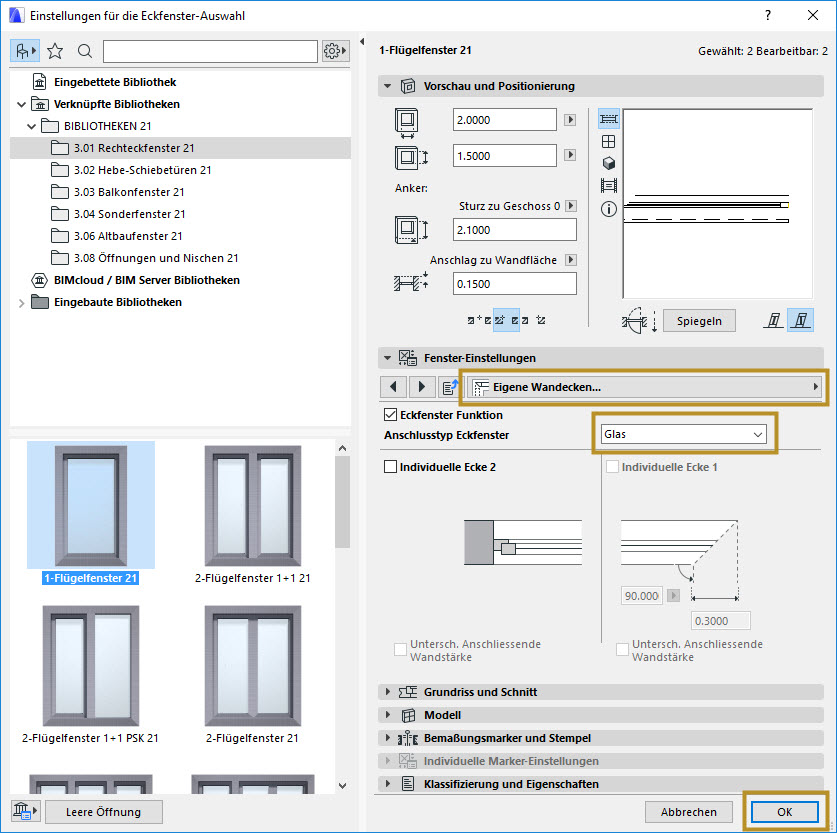Click the library search text field
837x833 pixels.
210,51
